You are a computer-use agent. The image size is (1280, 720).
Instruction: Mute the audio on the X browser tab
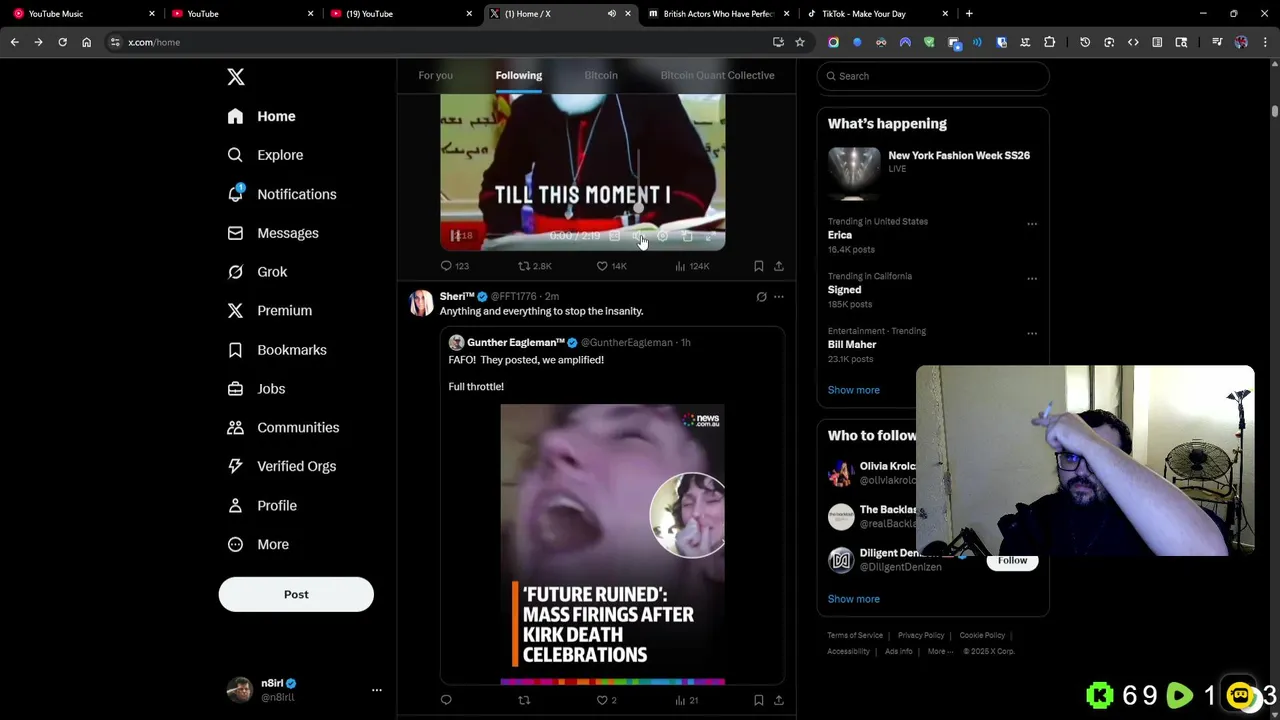tap(612, 14)
